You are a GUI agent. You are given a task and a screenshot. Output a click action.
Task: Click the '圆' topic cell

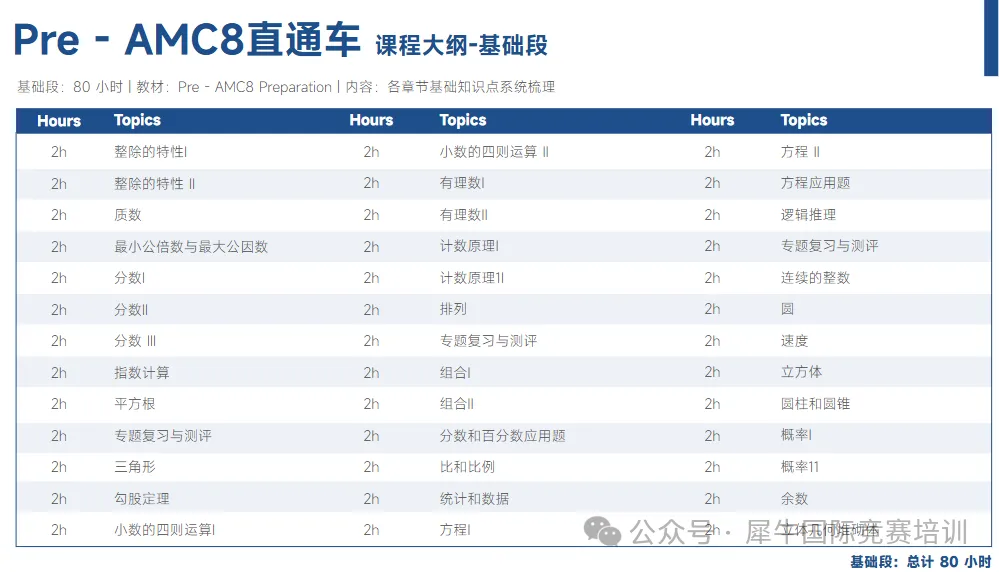(787, 309)
